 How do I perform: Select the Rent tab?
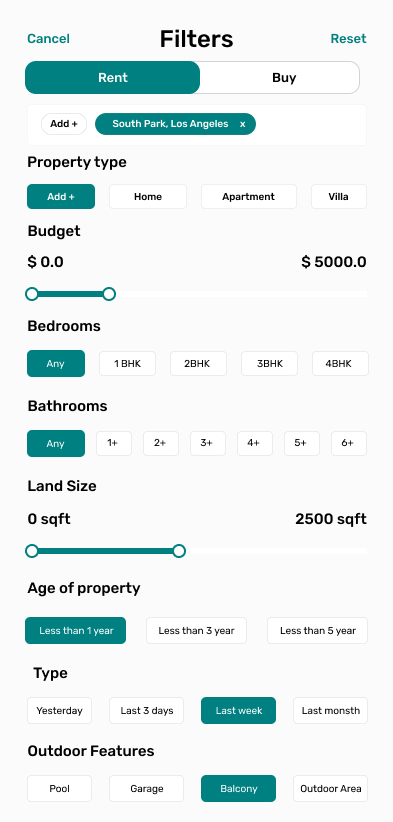[113, 78]
